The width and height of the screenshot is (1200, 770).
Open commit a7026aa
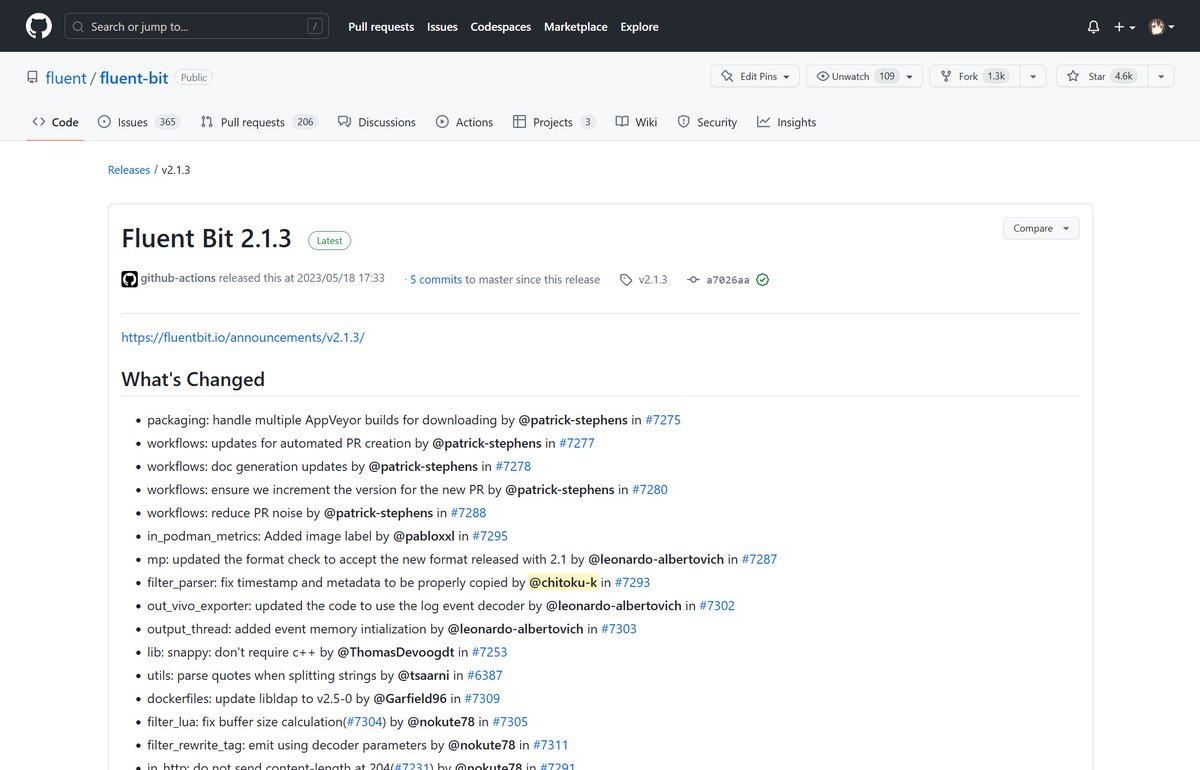click(728, 280)
